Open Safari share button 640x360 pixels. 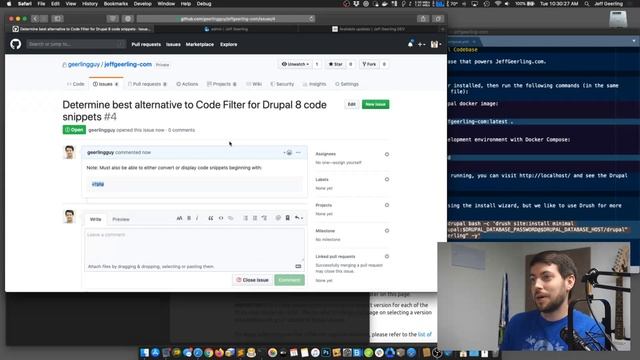(x=423, y=19)
